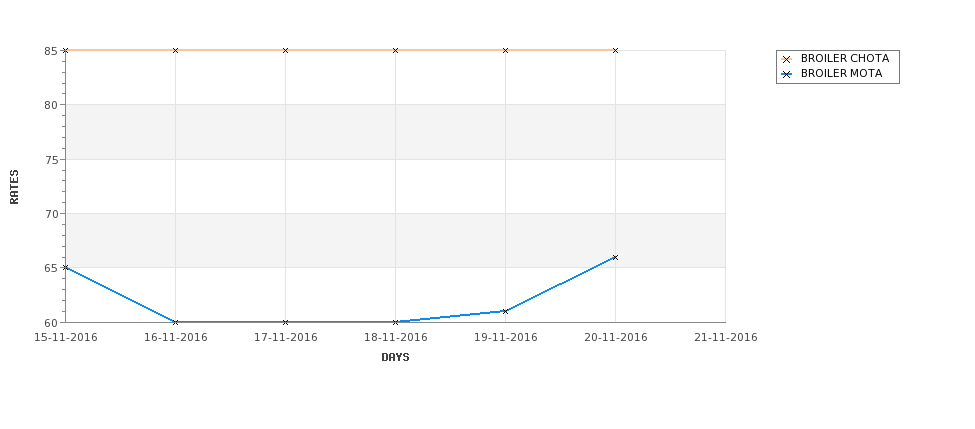The width and height of the screenshot is (975, 429).
Task: Click the BROILER CHOTA legend label
Action: pos(845,58)
